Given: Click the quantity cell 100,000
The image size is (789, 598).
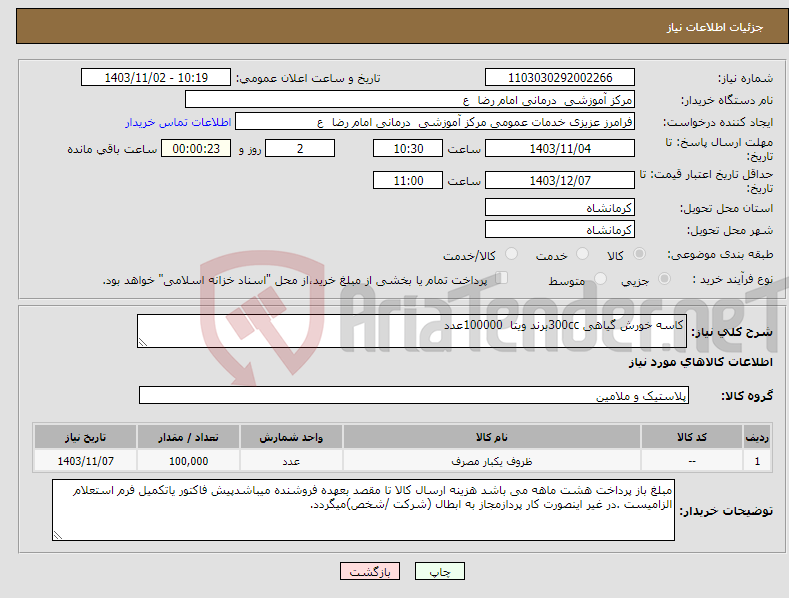Looking at the screenshot, I should coord(188,461).
